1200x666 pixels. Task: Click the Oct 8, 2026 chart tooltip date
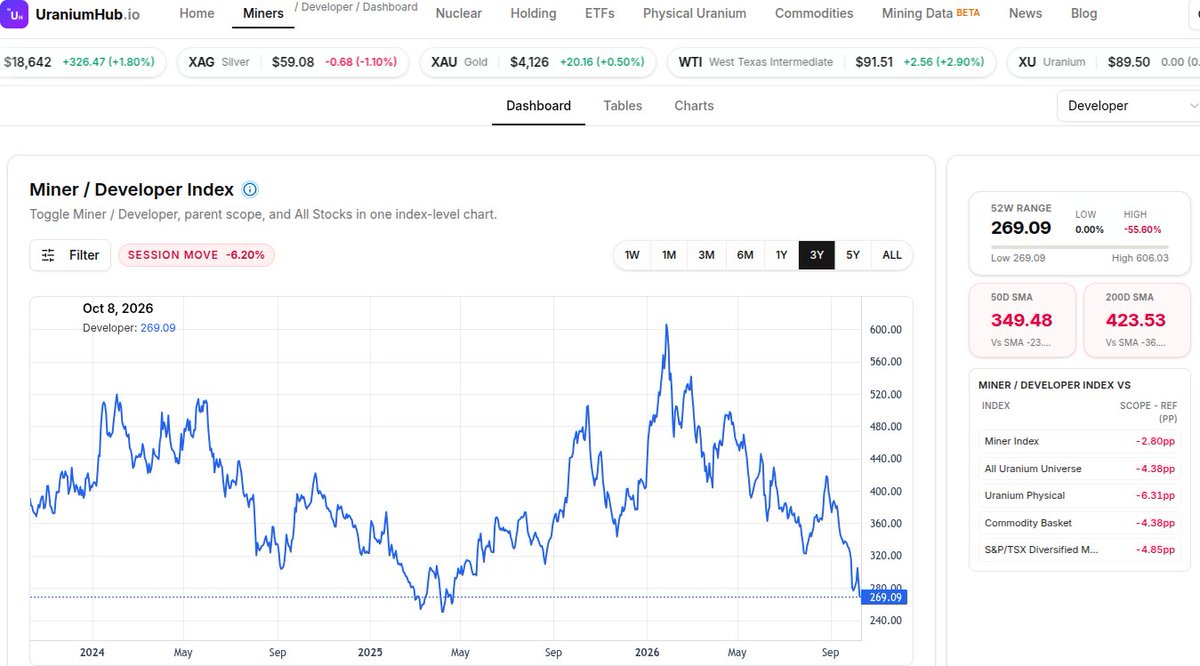point(118,308)
